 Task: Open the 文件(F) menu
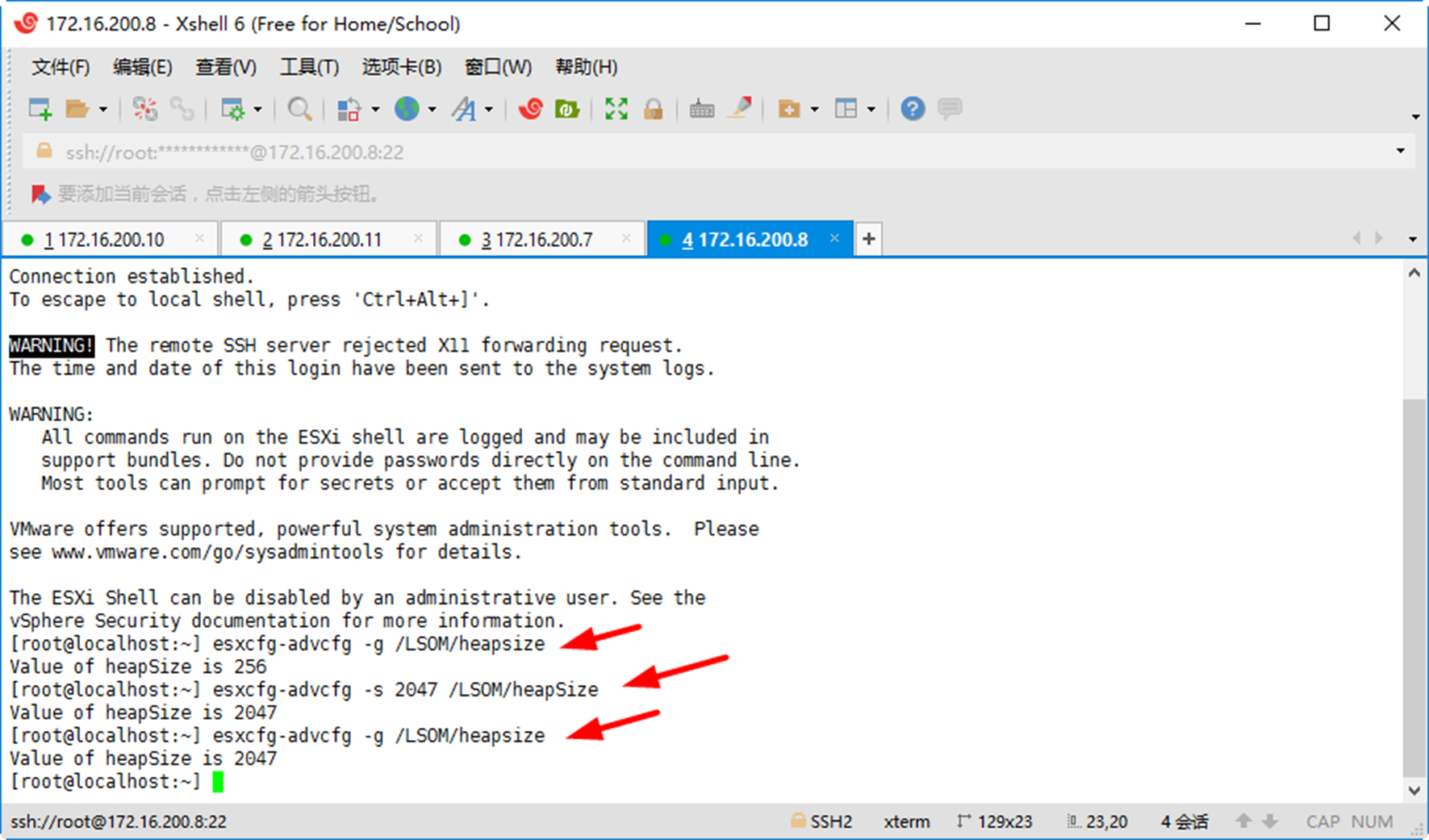[x=61, y=67]
